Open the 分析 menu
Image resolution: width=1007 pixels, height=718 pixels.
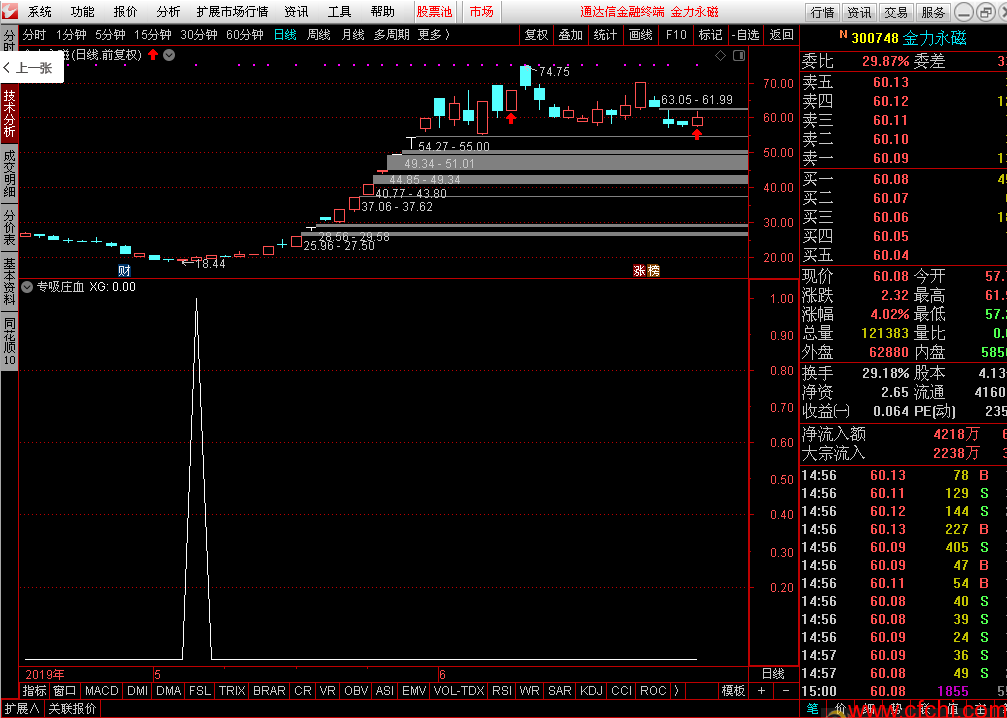coord(168,12)
